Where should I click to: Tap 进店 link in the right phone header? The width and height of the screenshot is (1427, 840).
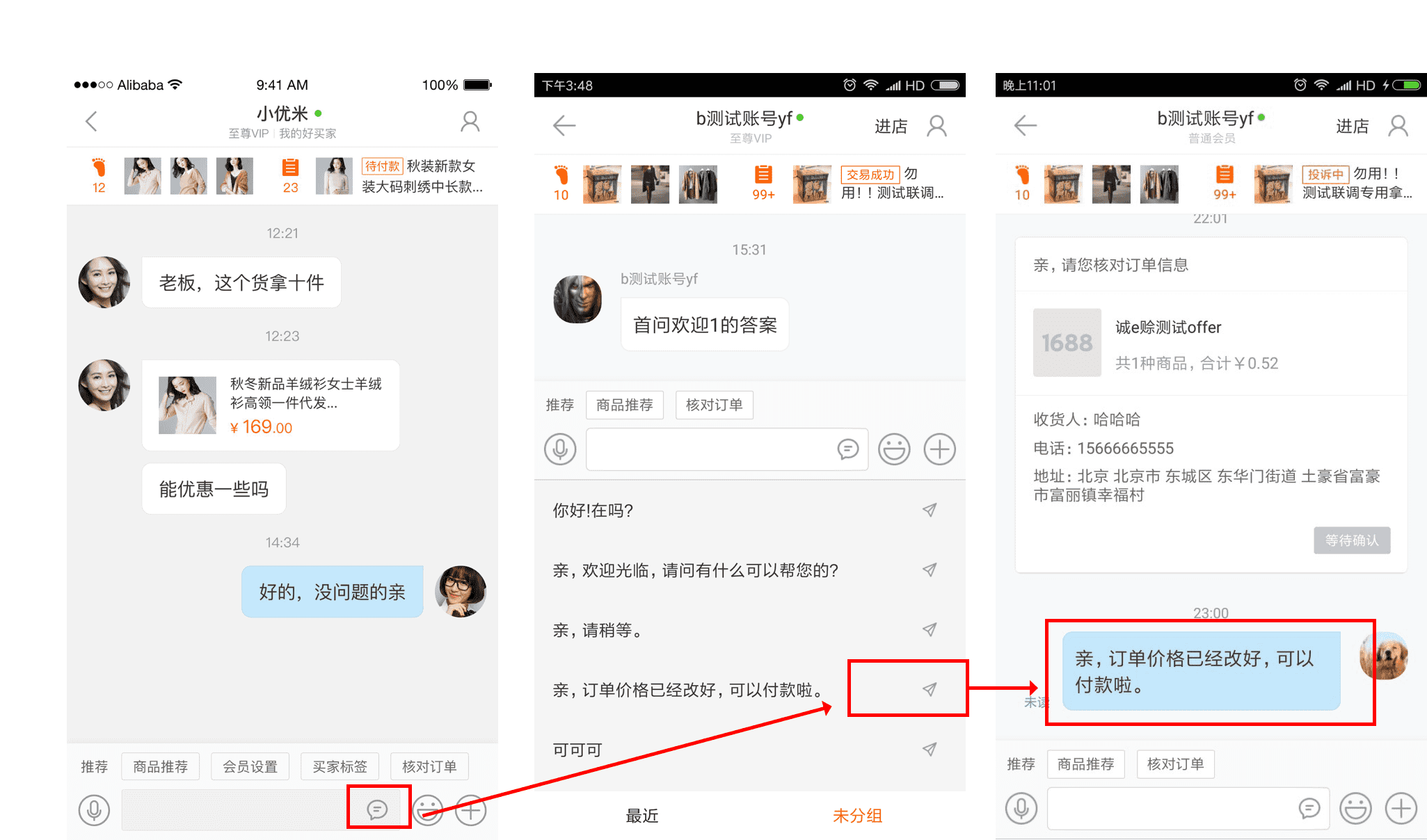(x=1352, y=126)
